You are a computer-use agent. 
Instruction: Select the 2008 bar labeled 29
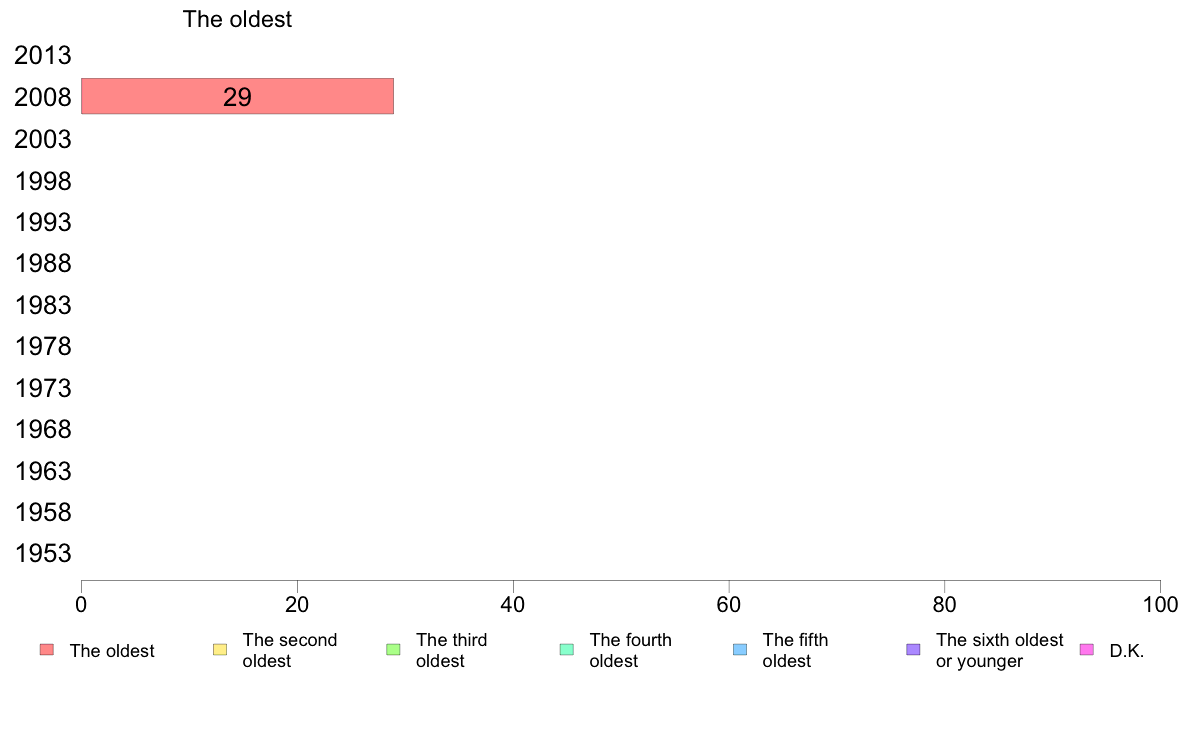click(x=237, y=96)
